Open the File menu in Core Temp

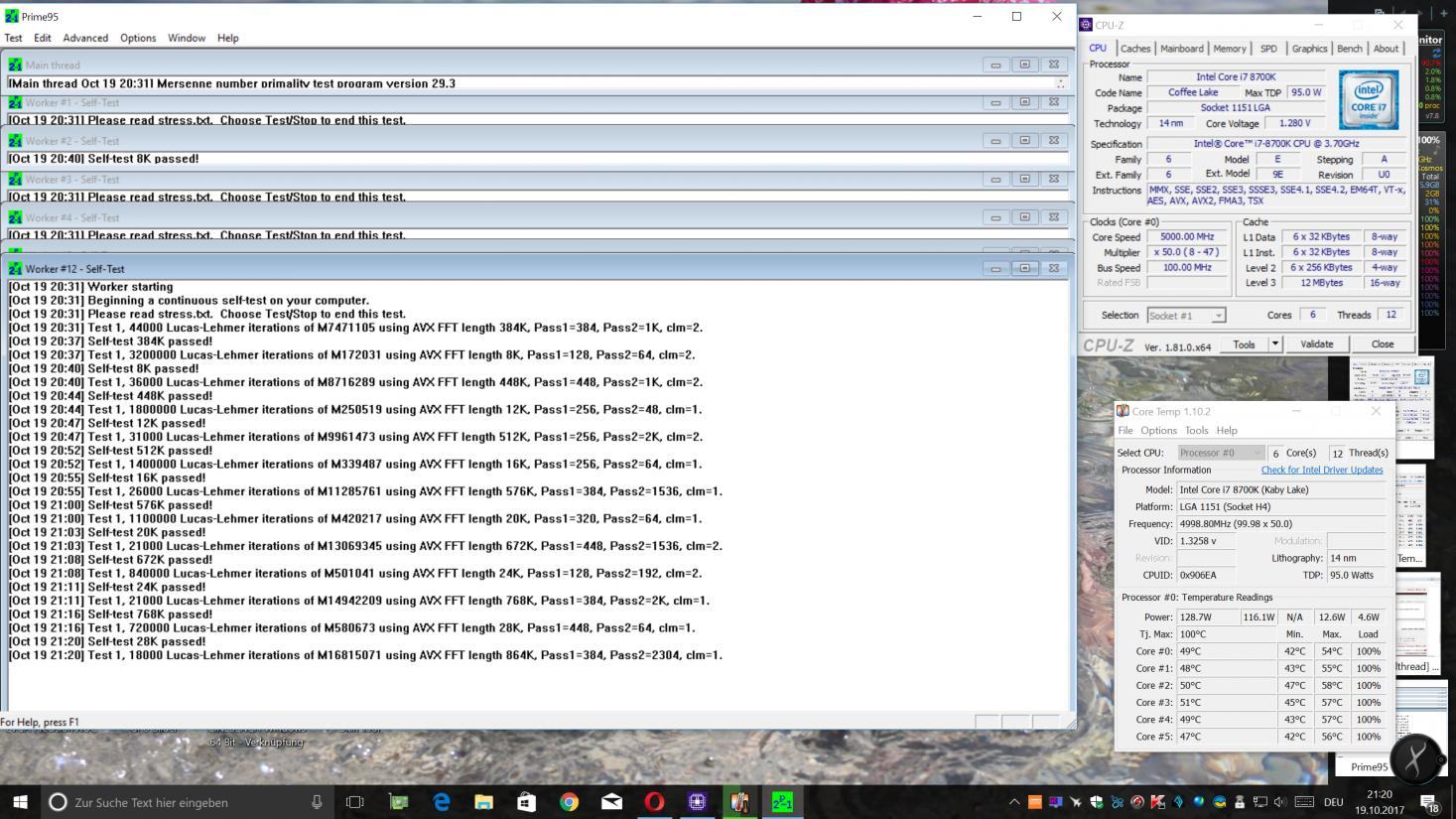tap(1125, 431)
